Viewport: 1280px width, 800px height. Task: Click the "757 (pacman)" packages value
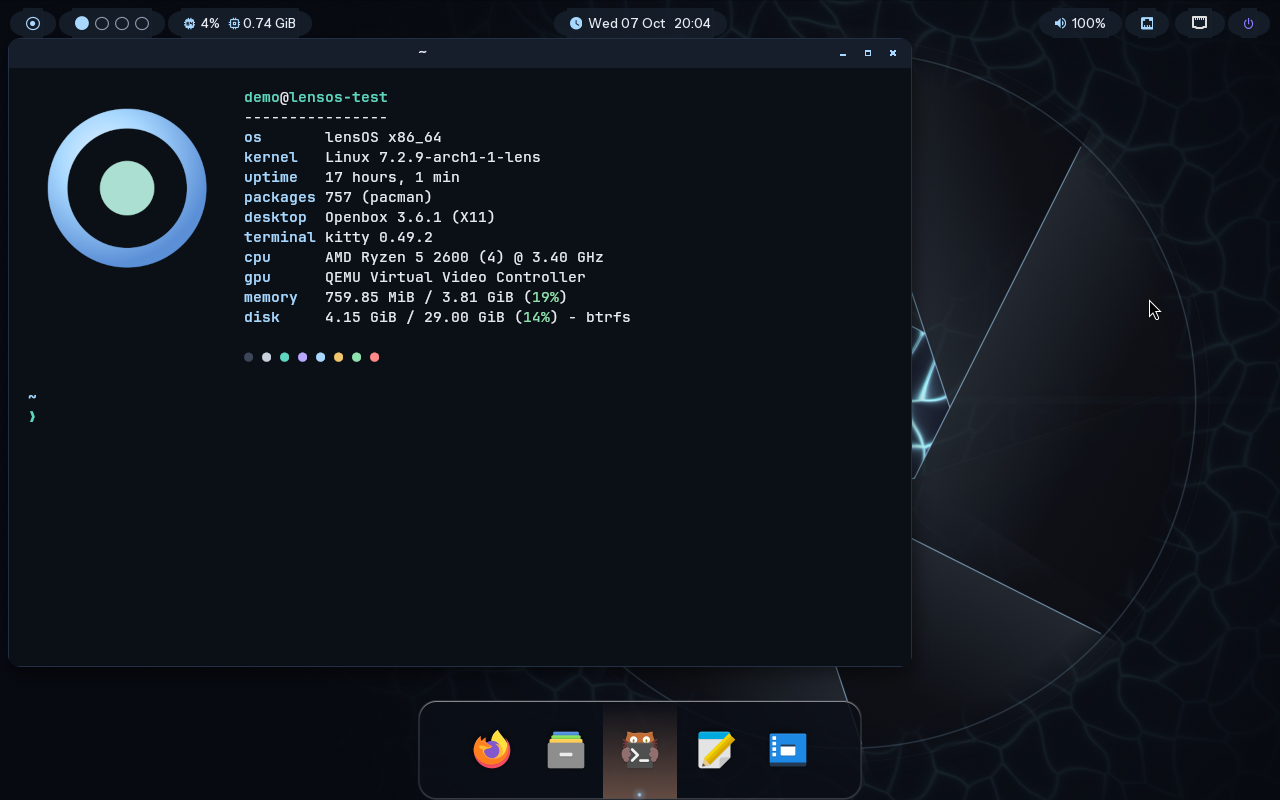coord(379,197)
